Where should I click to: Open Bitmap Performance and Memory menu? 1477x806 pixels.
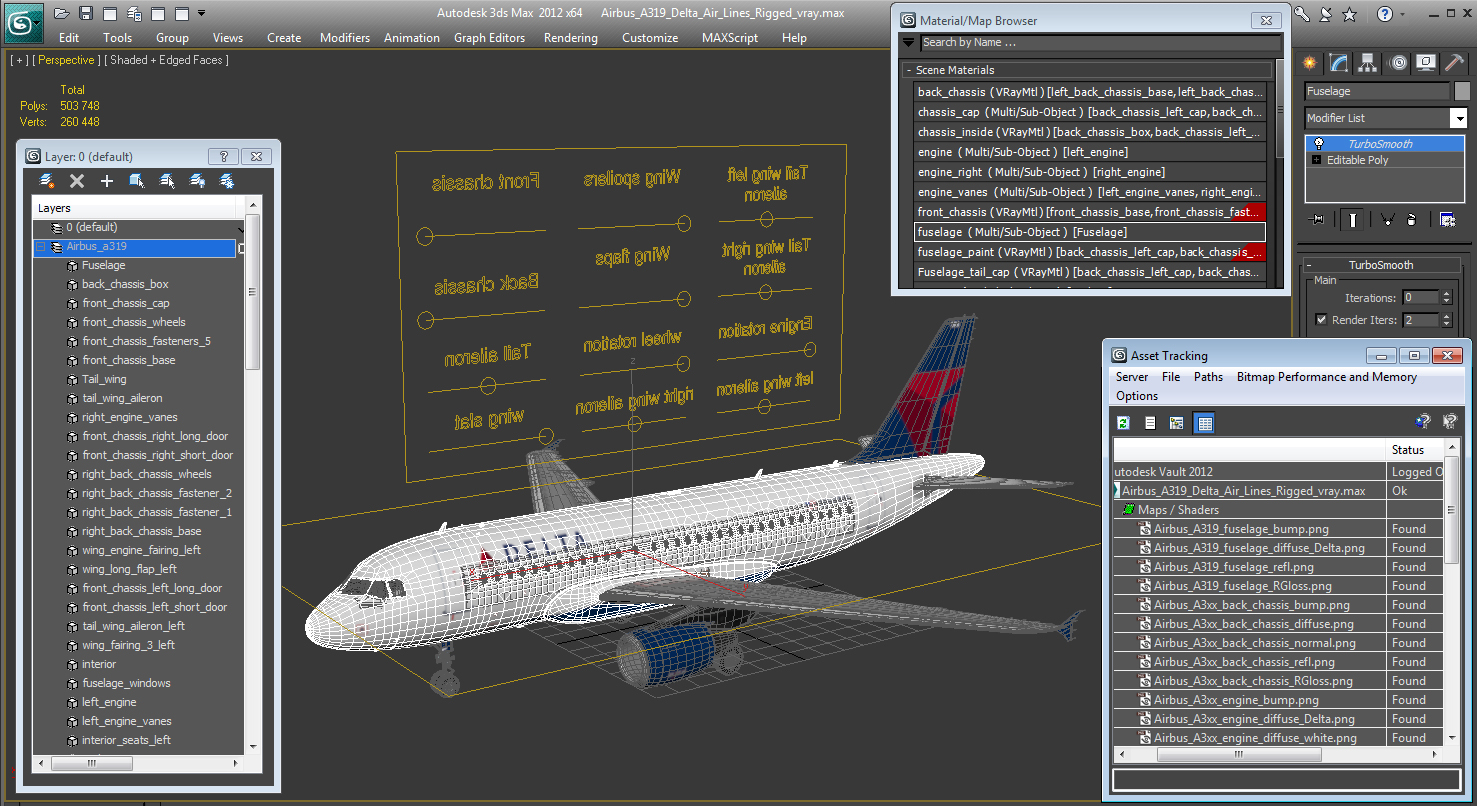coord(1326,377)
